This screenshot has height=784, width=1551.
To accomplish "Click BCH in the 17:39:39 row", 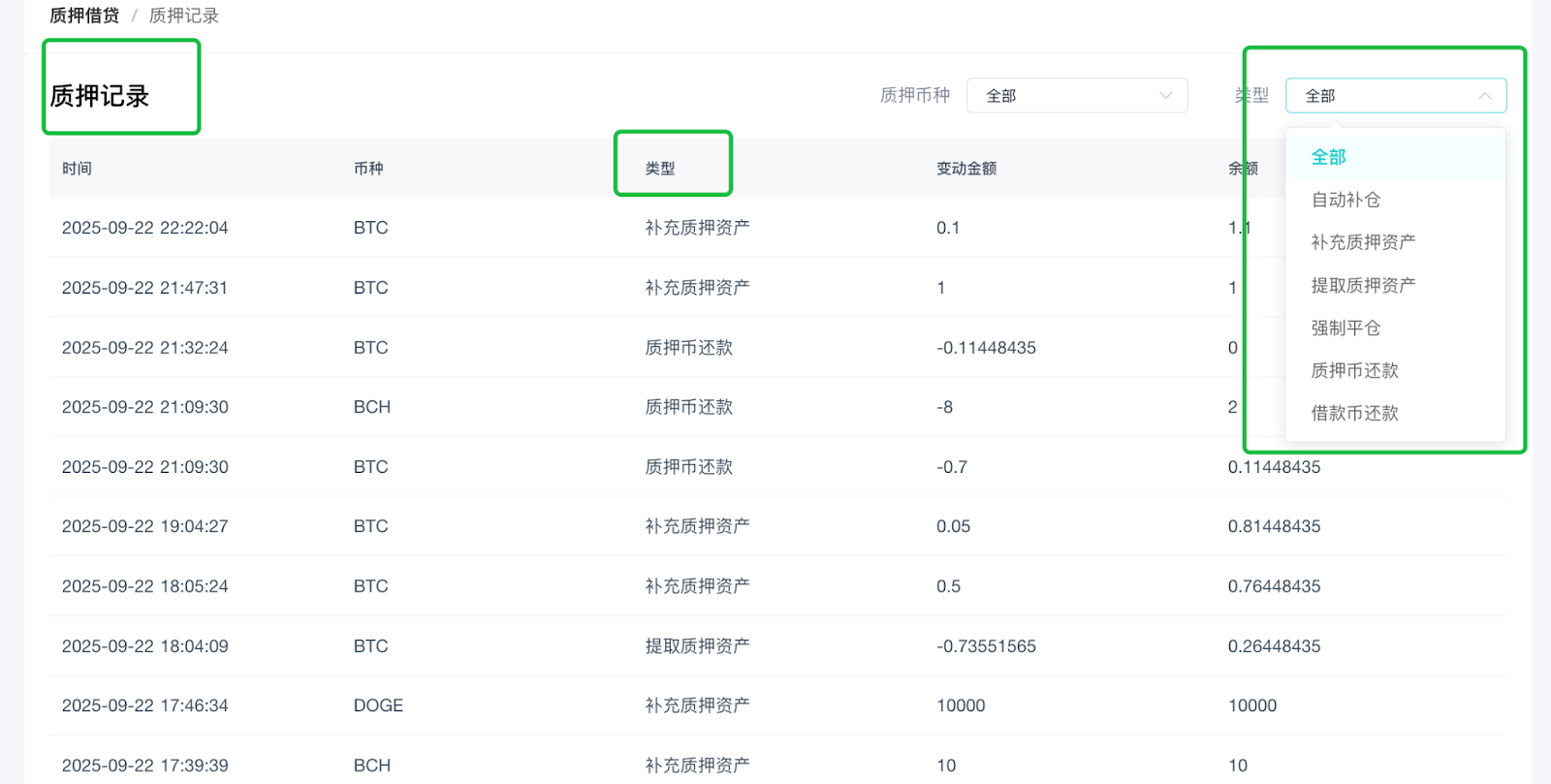I will click(372, 766).
